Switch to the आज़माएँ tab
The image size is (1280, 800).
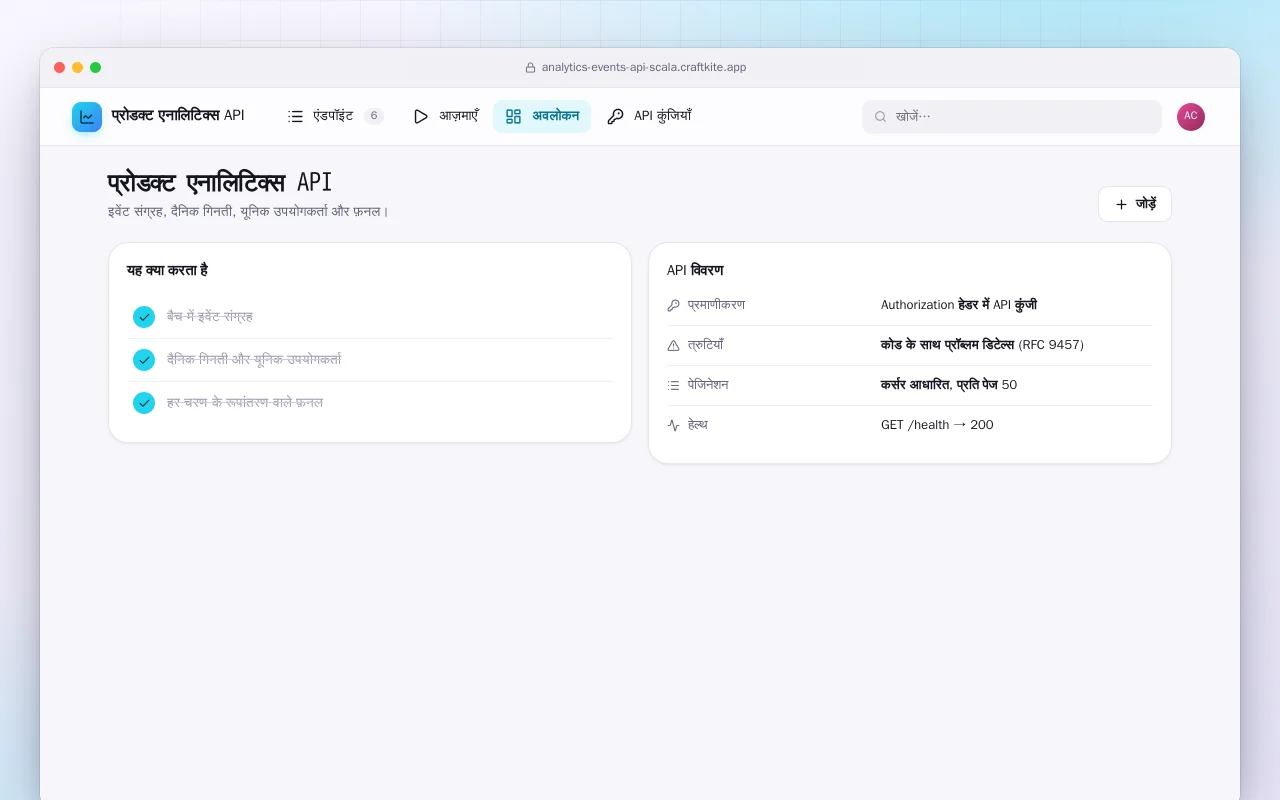446,116
